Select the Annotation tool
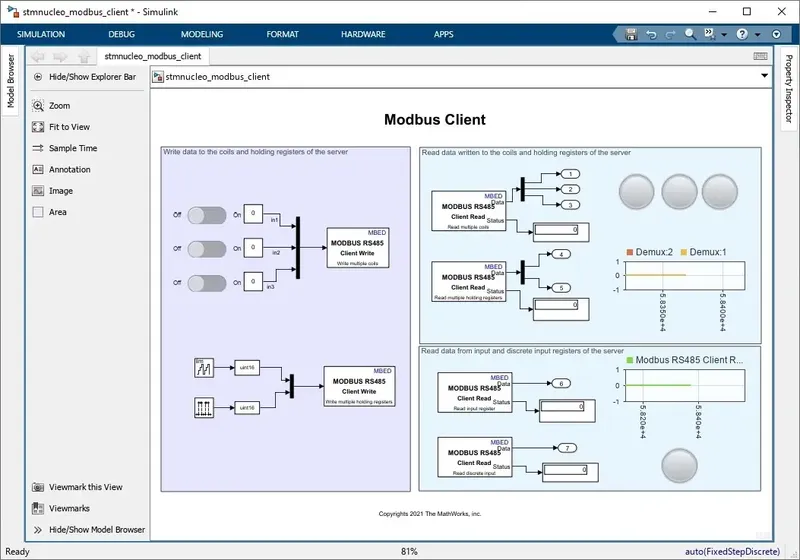This screenshot has width=800, height=560. click(61, 169)
